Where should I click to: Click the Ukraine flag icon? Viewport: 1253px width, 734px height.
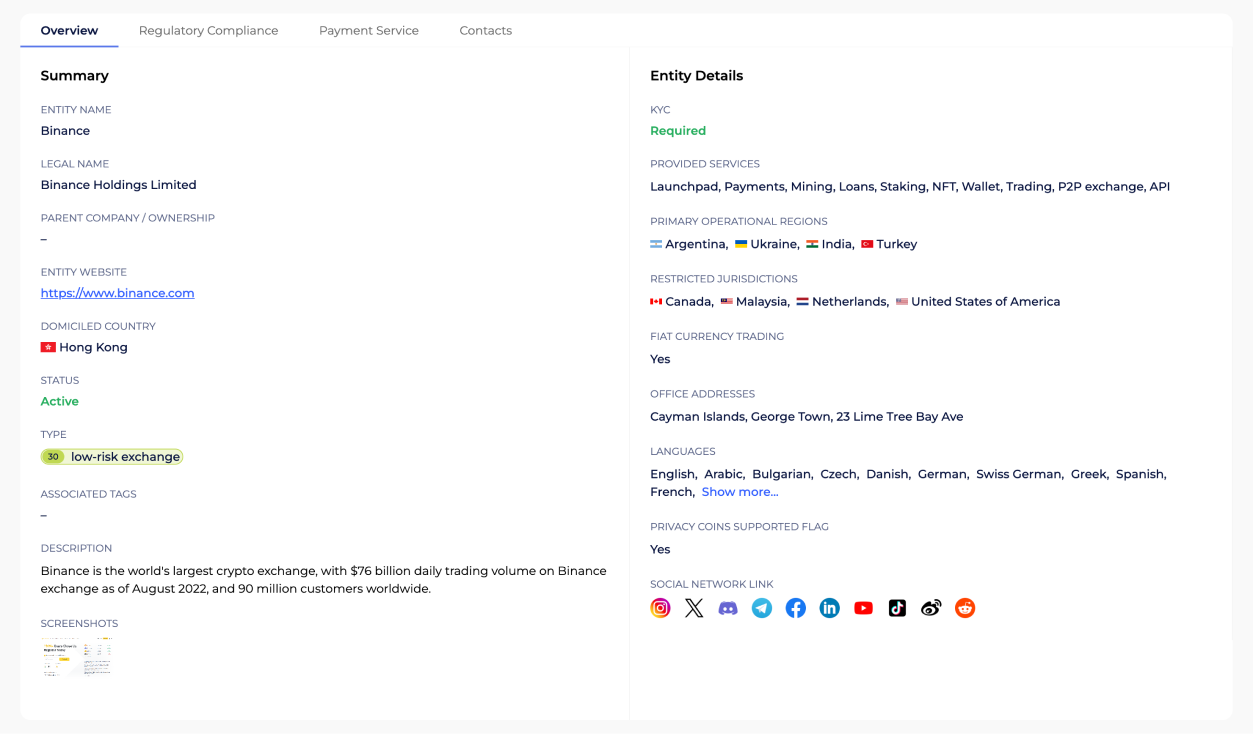click(x=741, y=244)
